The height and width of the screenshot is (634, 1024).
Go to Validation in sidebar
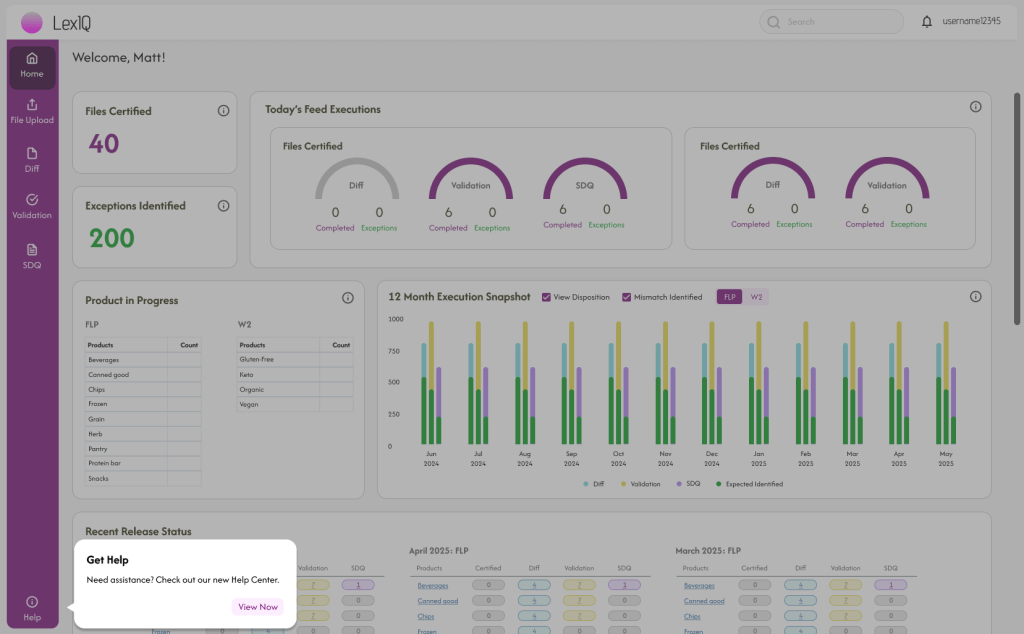coord(32,206)
